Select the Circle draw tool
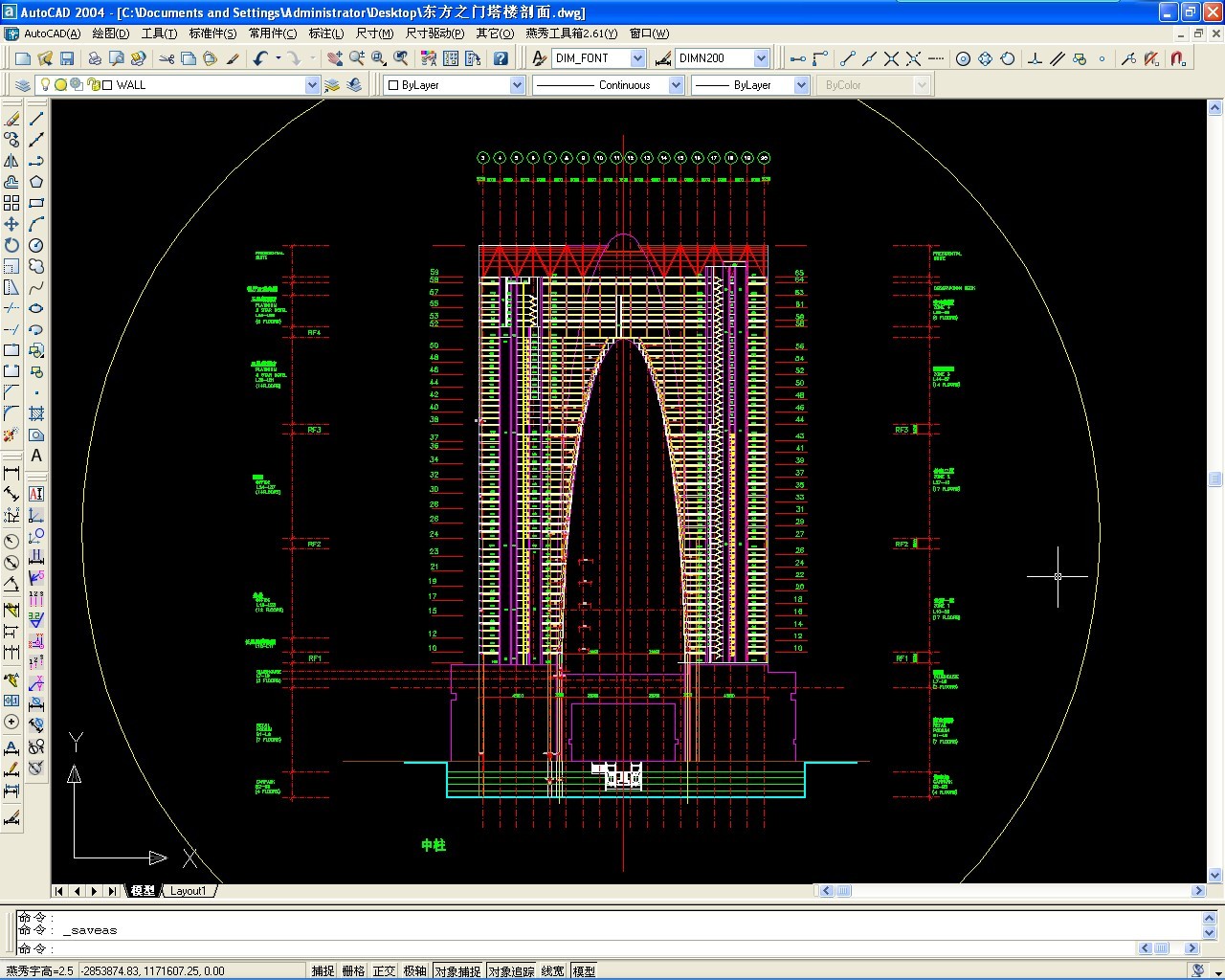The image size is (1225, 980). point(36,245)
